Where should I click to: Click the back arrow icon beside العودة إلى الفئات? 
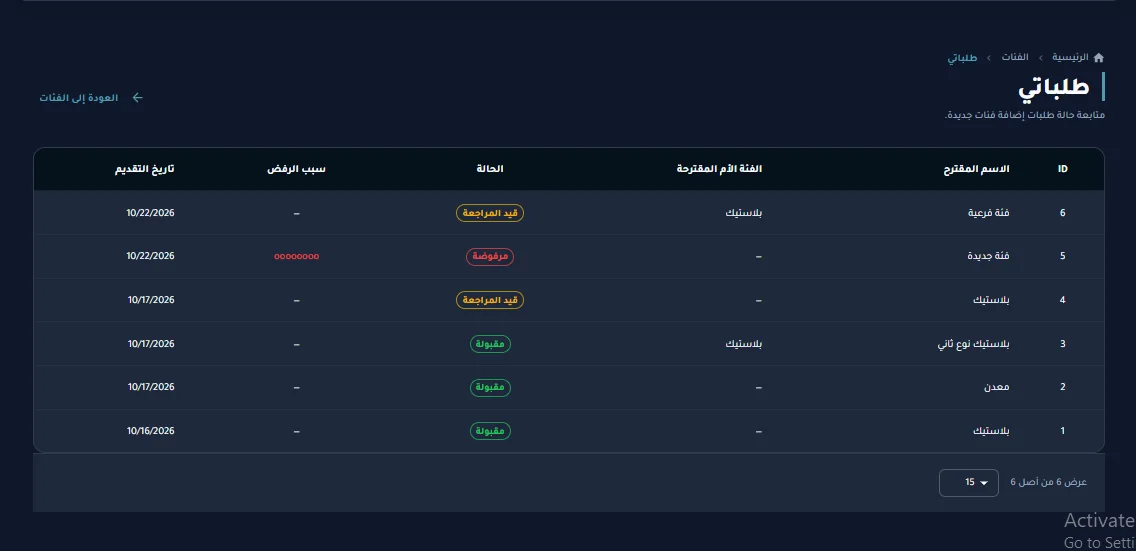[138, 98]
